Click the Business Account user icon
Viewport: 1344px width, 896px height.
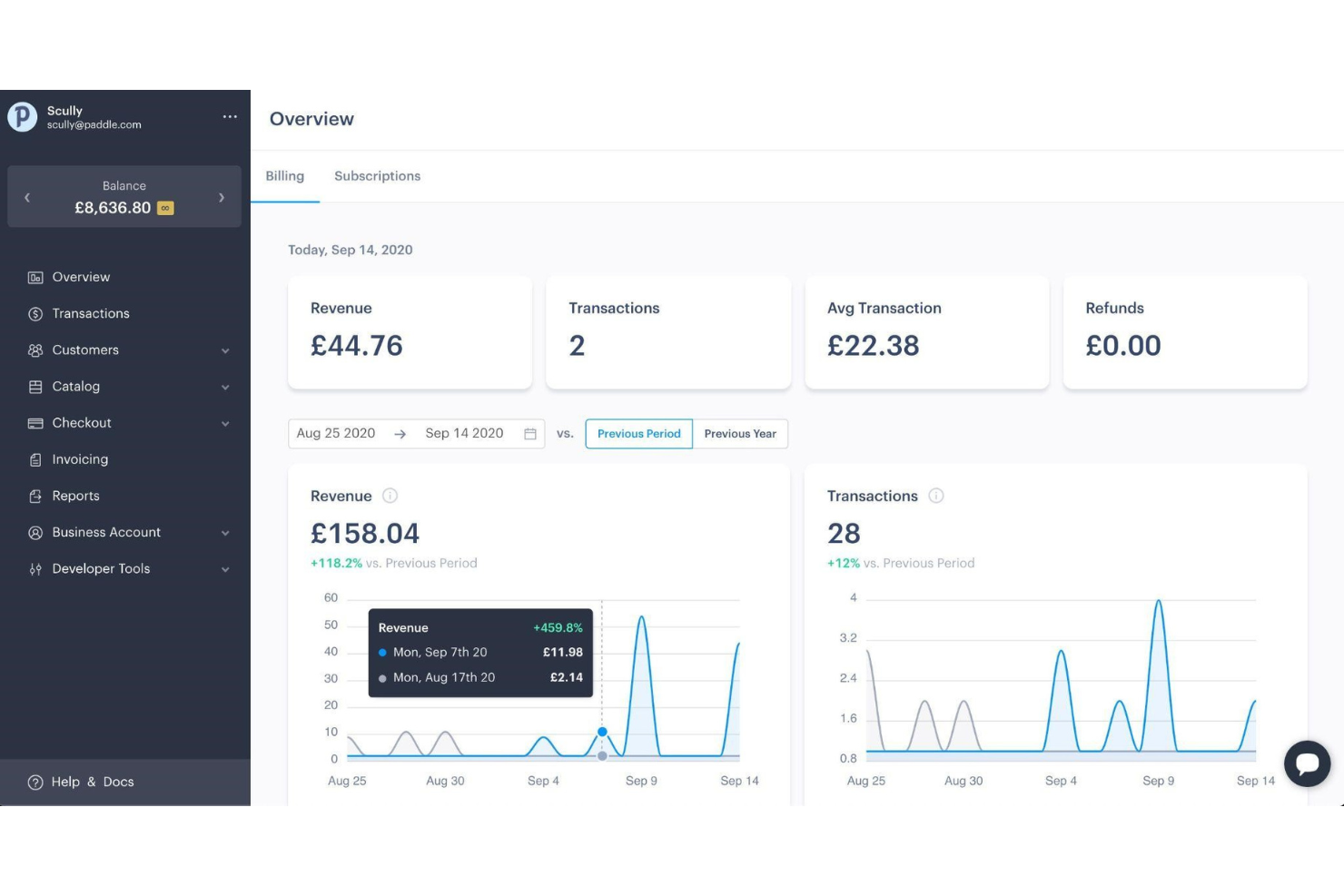(x=35, y=533)
